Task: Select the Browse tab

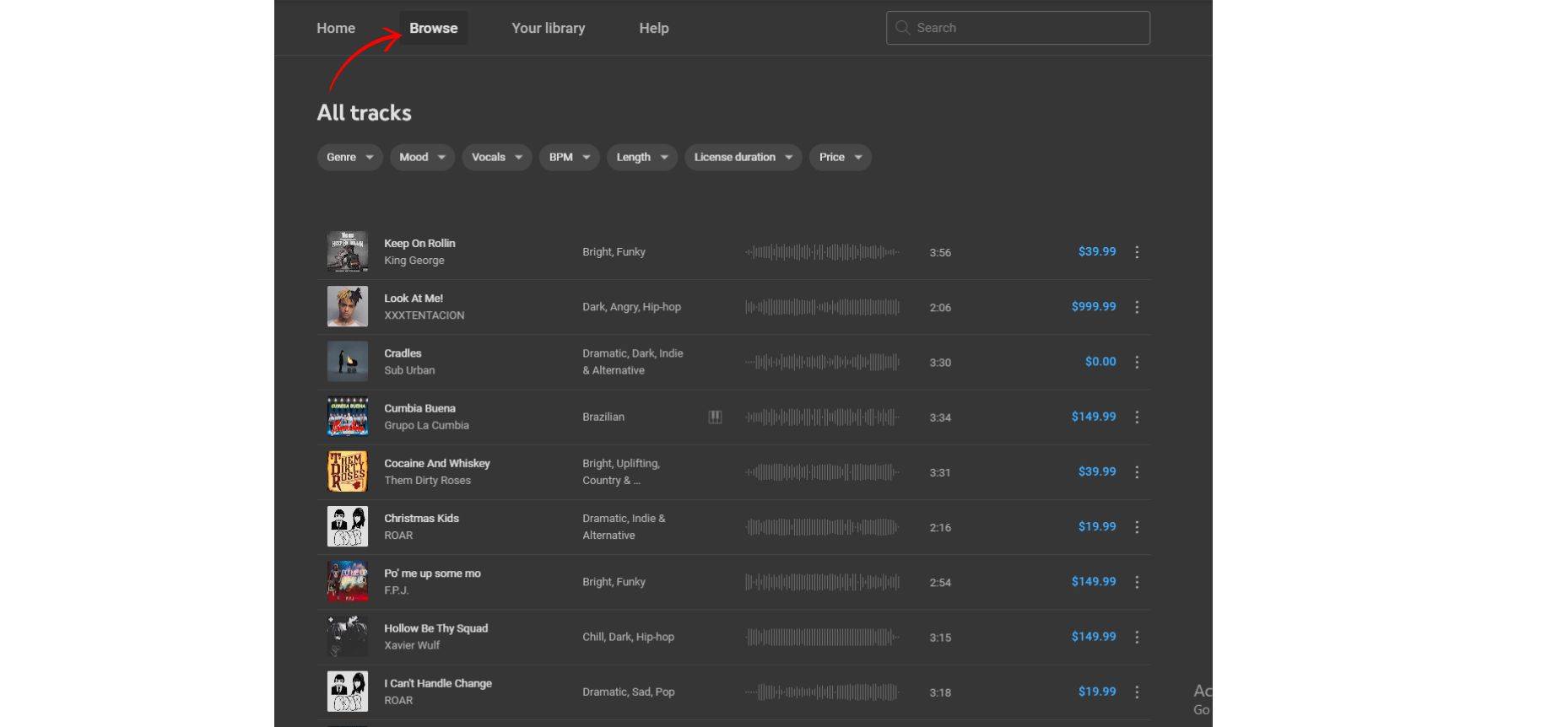Action: (x=434, y=28)
